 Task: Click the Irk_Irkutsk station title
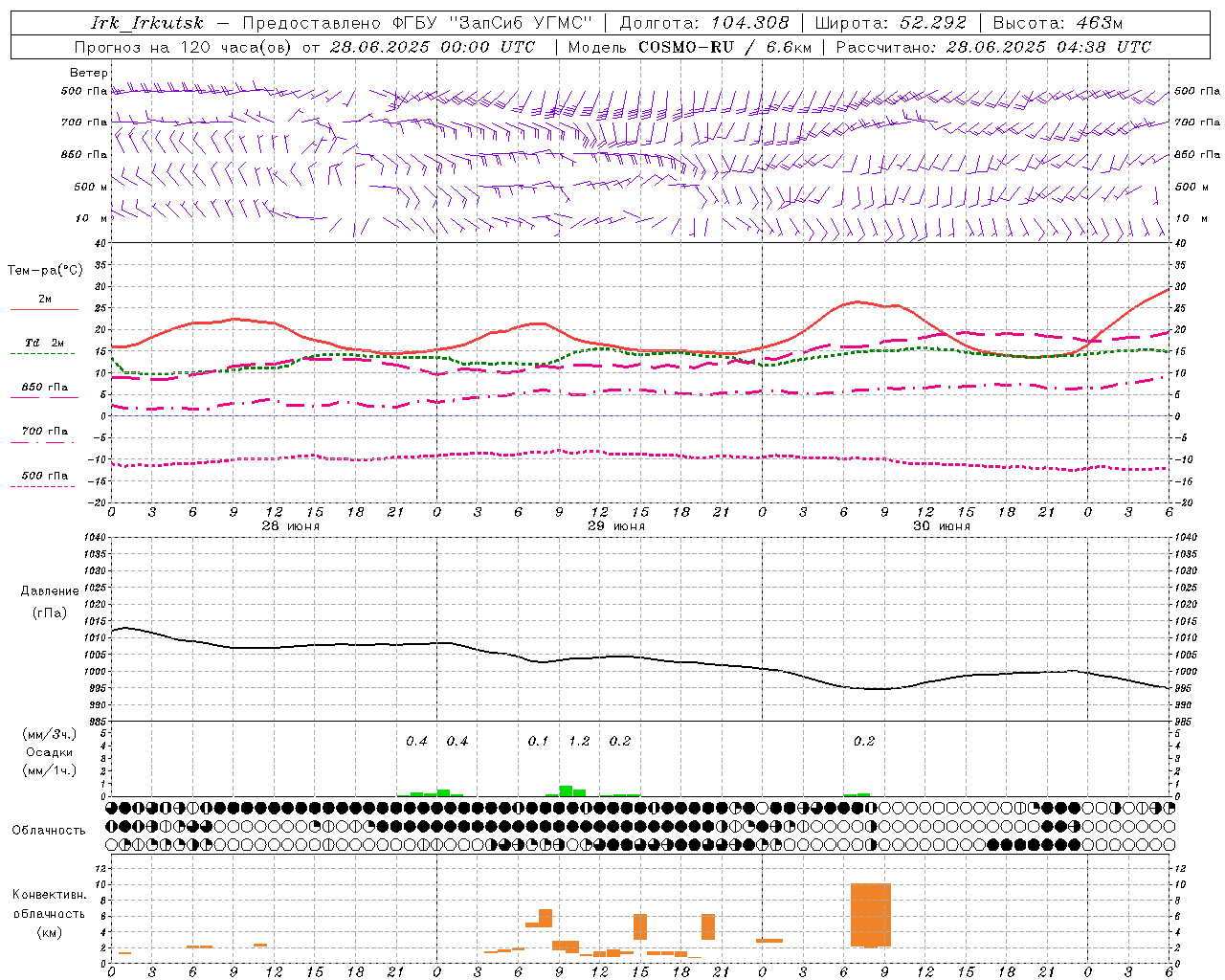point(146,23)
